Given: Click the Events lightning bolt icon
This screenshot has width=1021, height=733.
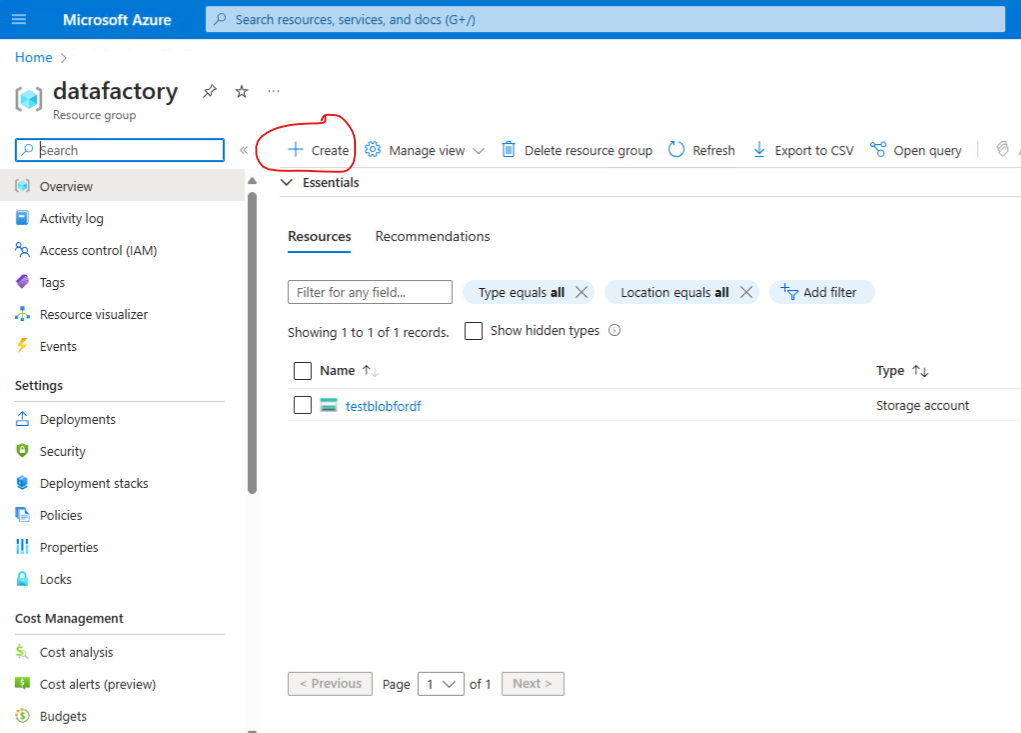Looking at the screenshot, I should [22, 346].
